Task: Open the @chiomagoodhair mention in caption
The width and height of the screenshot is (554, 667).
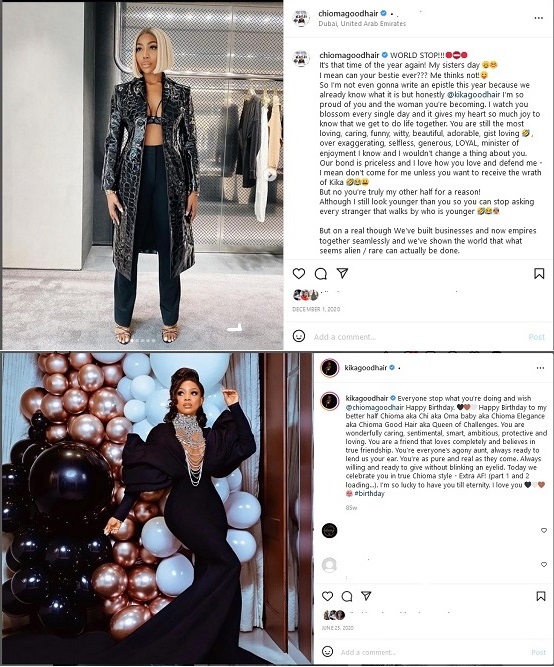Action: click(374, 408)
